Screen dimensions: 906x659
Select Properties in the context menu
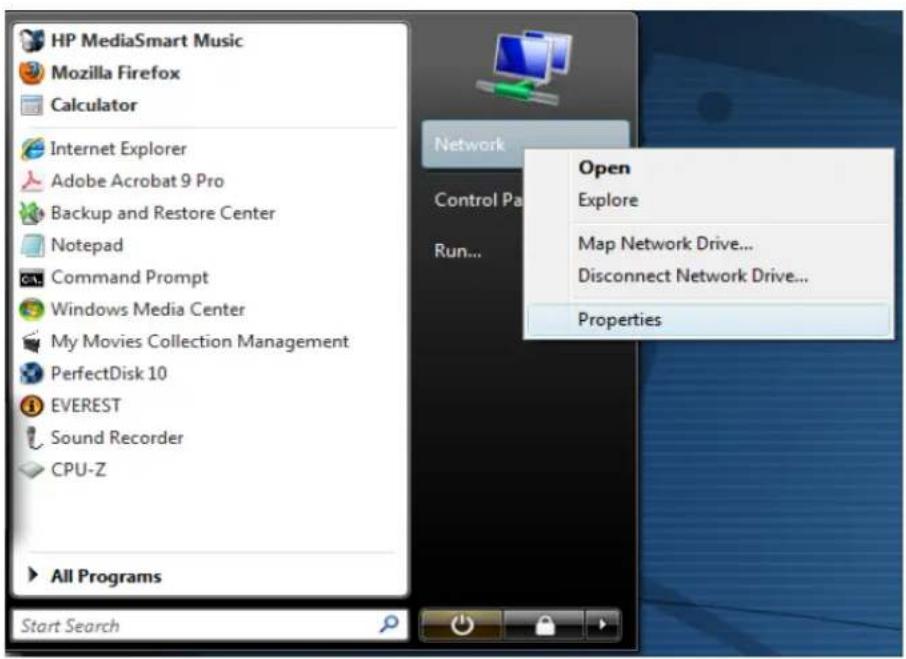tap(708, 319)
